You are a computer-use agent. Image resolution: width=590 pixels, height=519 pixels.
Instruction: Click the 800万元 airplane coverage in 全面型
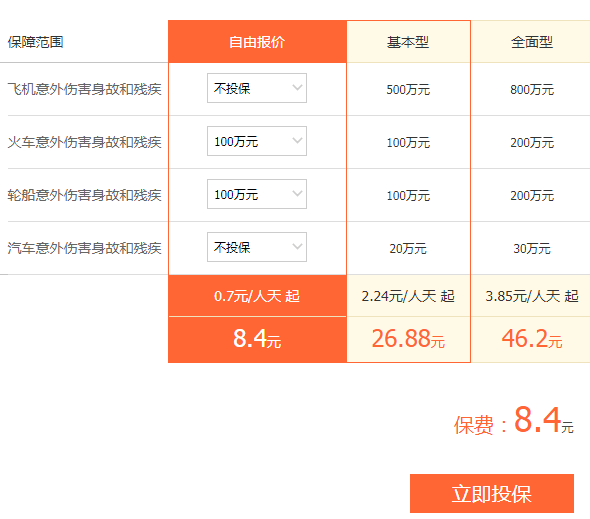532,90
